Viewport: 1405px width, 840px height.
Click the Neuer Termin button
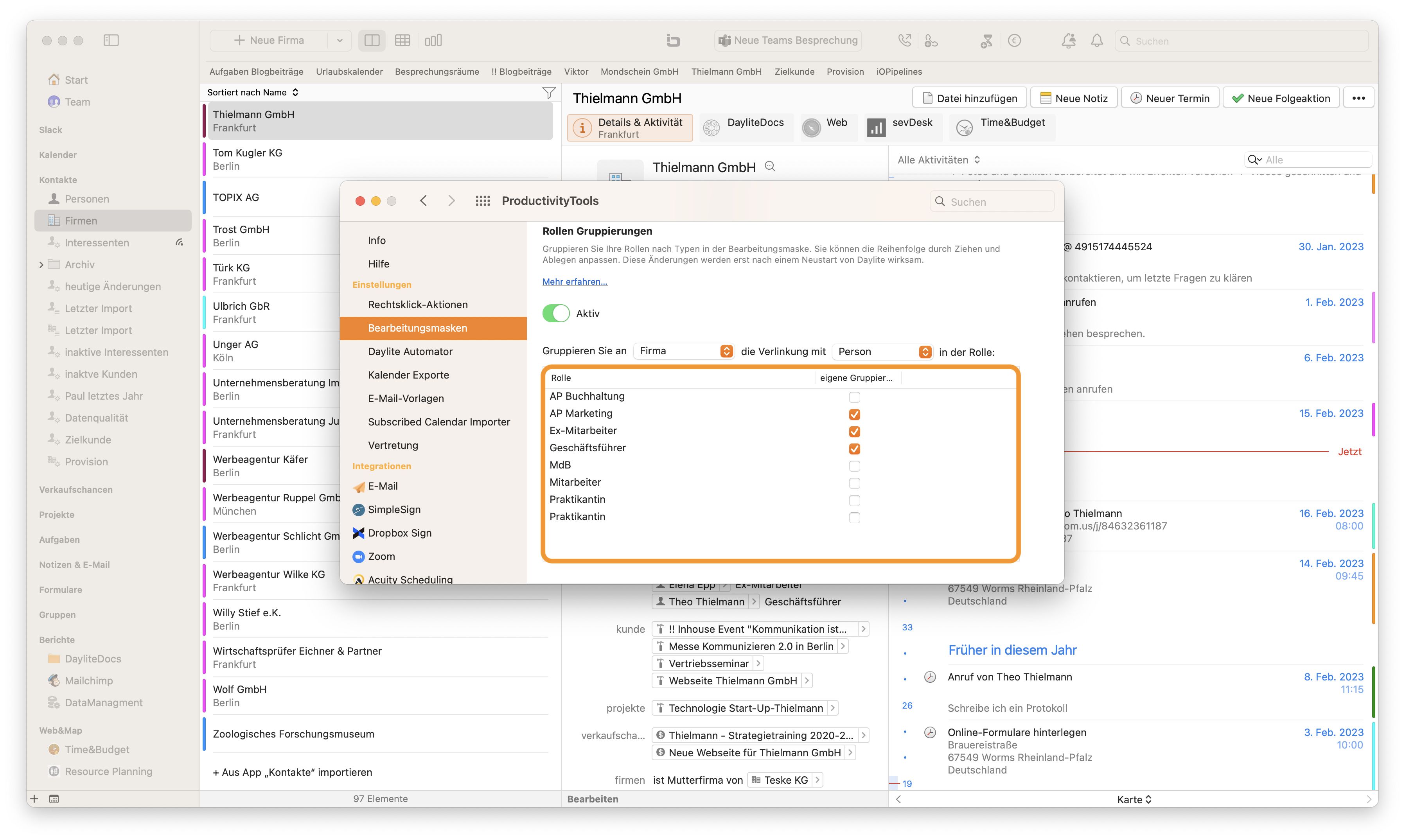[x=1170, y=98]
